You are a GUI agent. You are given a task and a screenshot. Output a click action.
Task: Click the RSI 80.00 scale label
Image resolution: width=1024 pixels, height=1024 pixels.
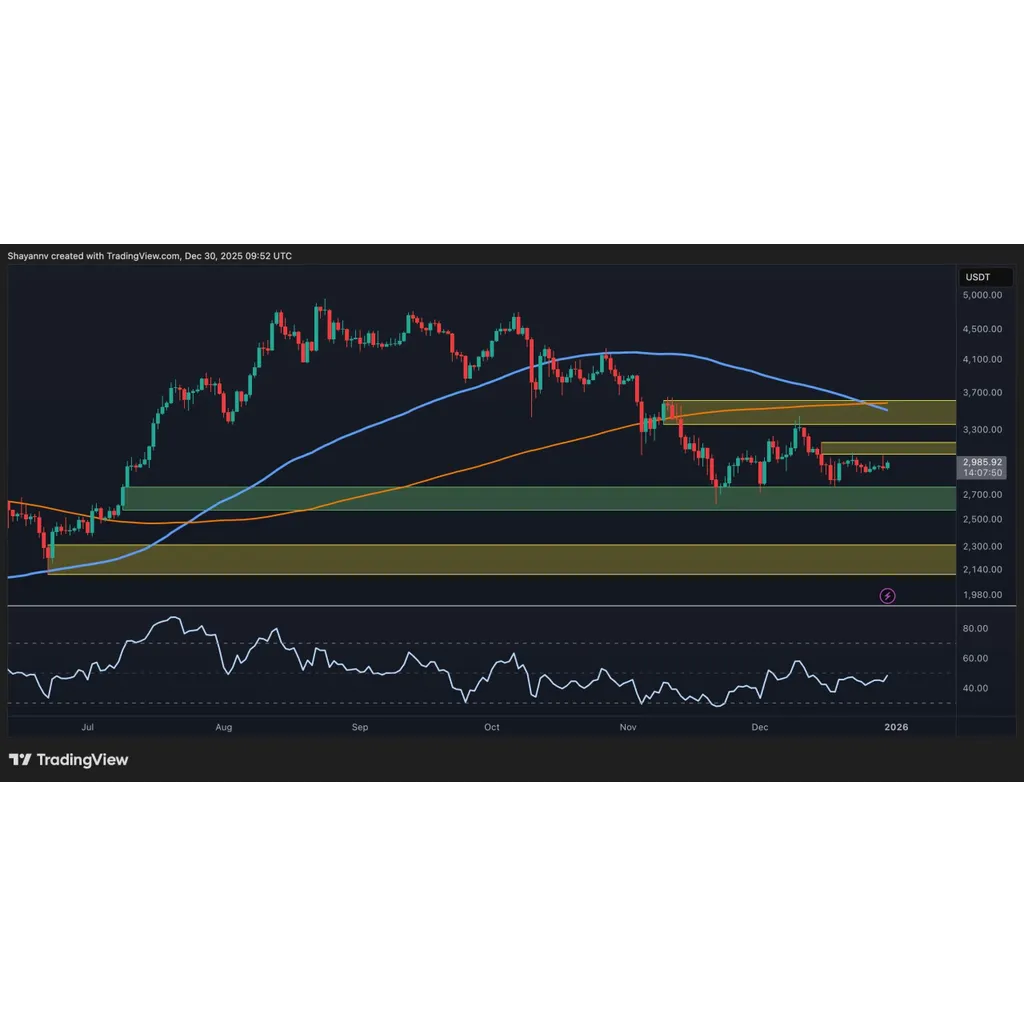coord(975,628)
